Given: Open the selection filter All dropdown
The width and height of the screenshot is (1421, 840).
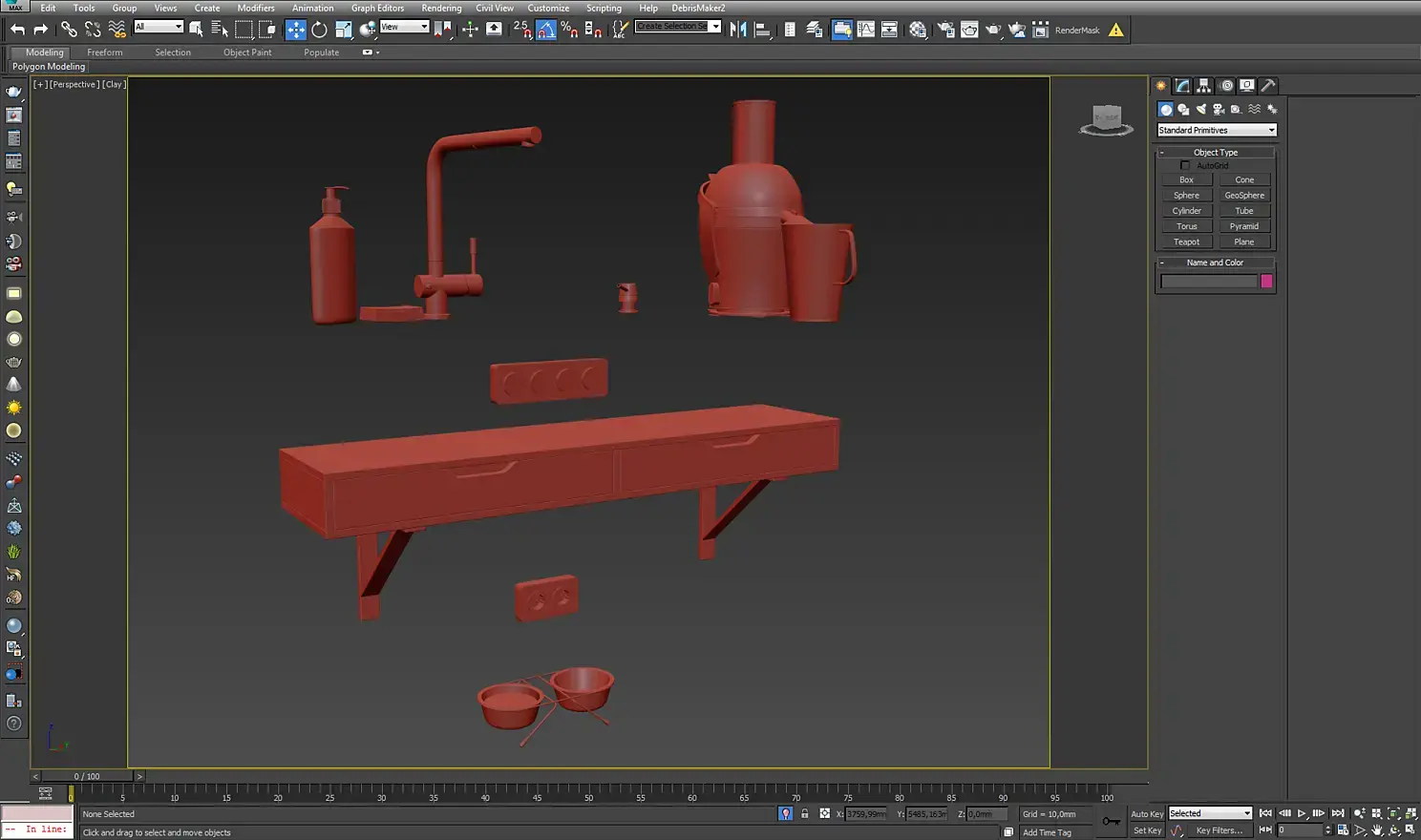Looking at the screenshot, I should point(159,27).
